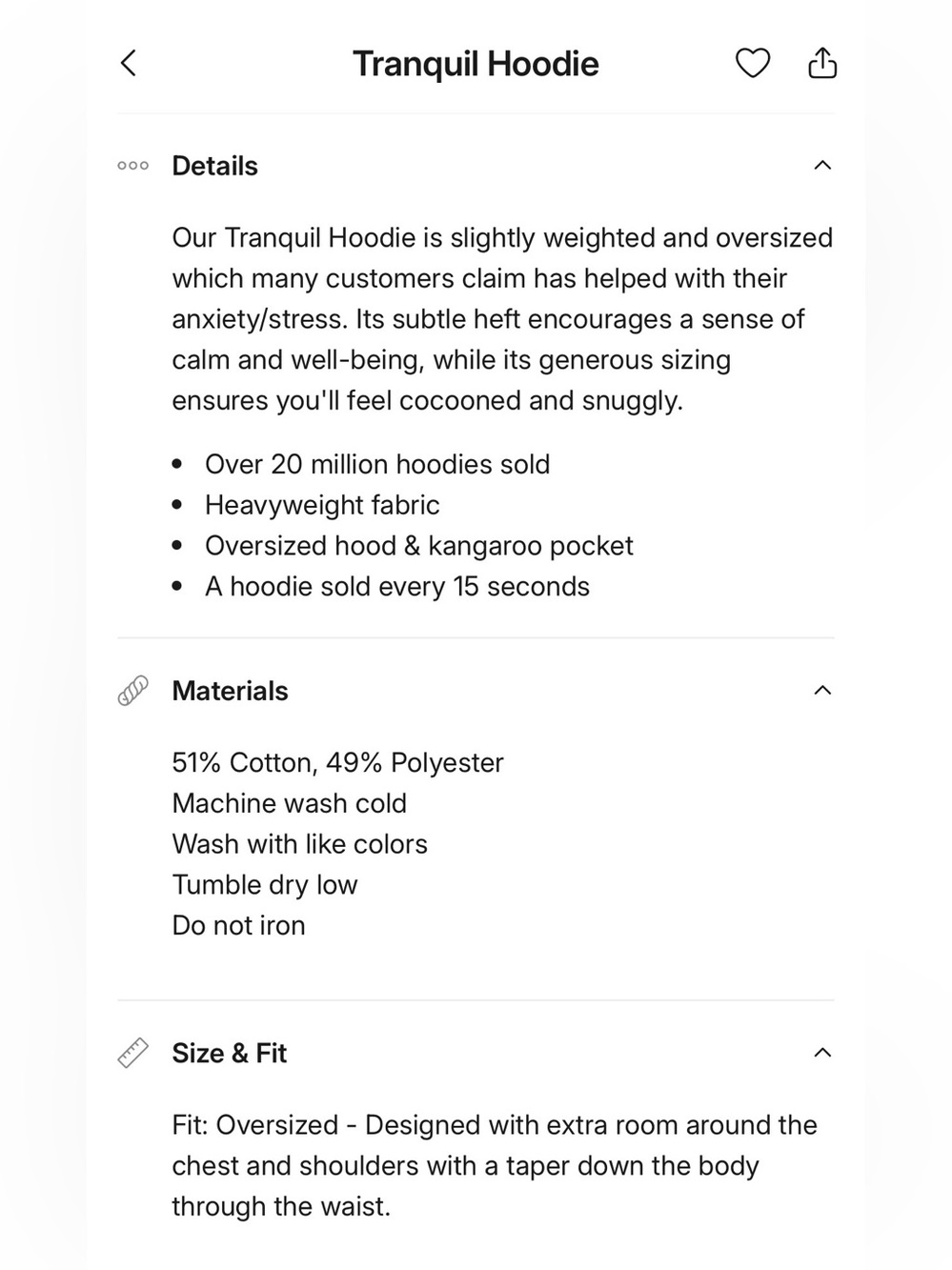Viewport: 952px width, 1270px height.
Task: Collapse the Size & Fit chevron
Action: click(822, 1053)
